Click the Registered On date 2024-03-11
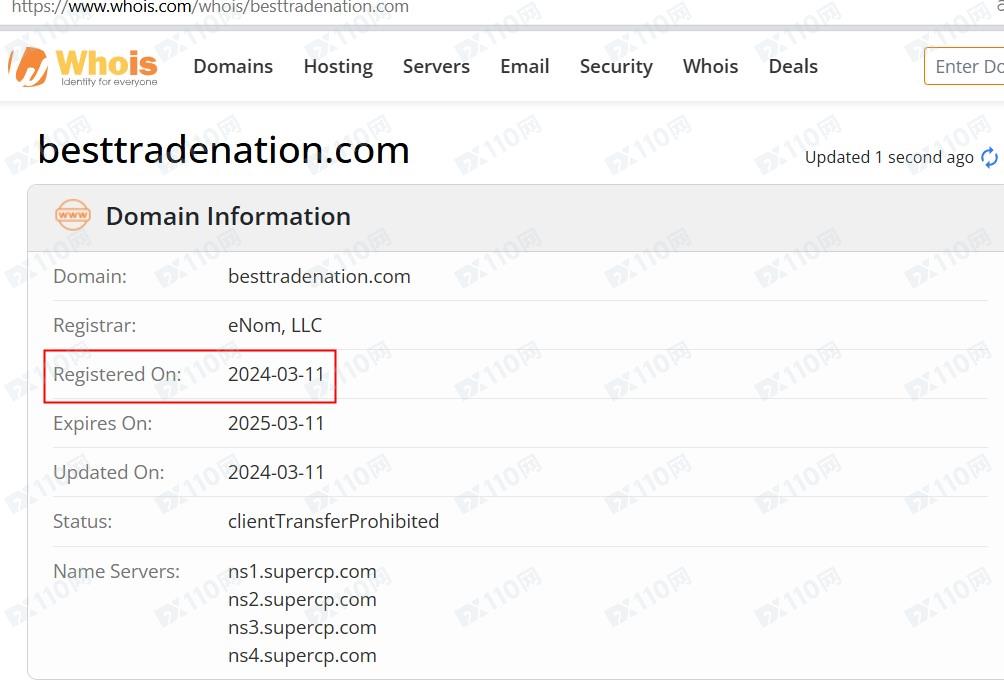Screen dimensions: 1004x680 [x=276, y=374]
